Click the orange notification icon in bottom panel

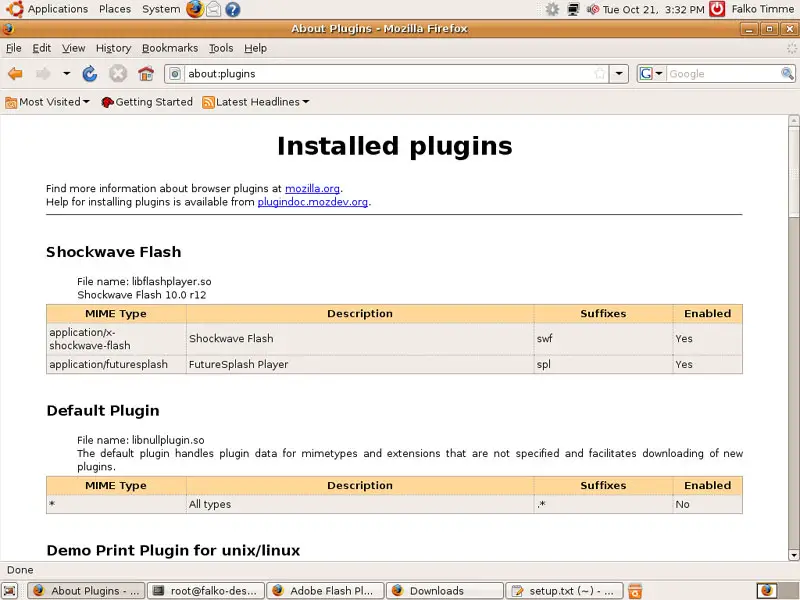click(x=635, y=591)
